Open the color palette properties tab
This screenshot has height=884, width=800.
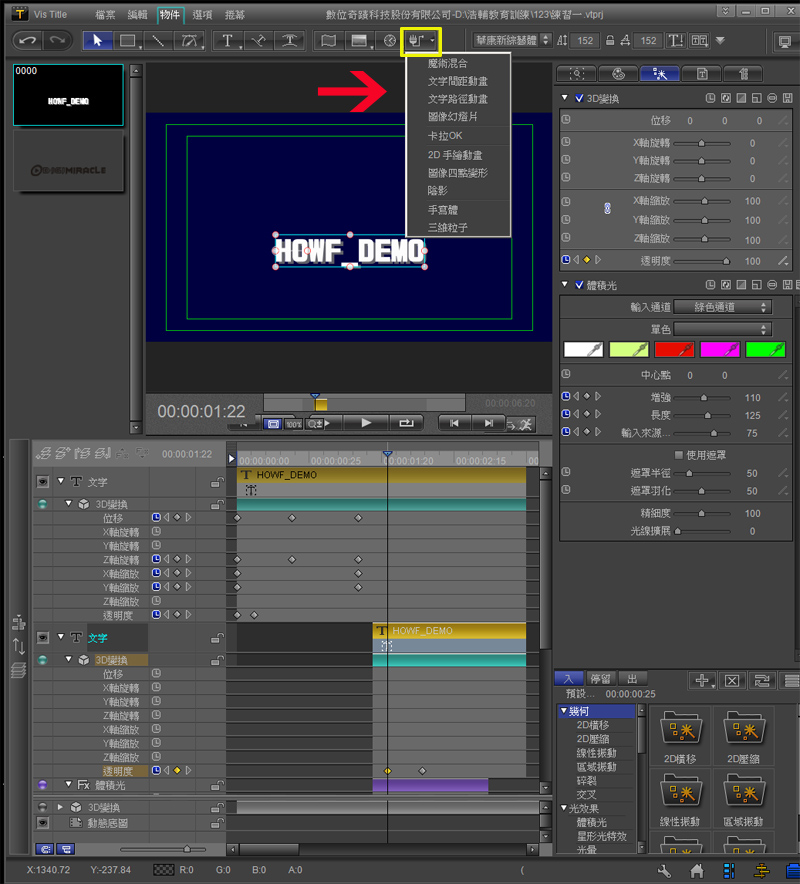[x=618, y=73]
